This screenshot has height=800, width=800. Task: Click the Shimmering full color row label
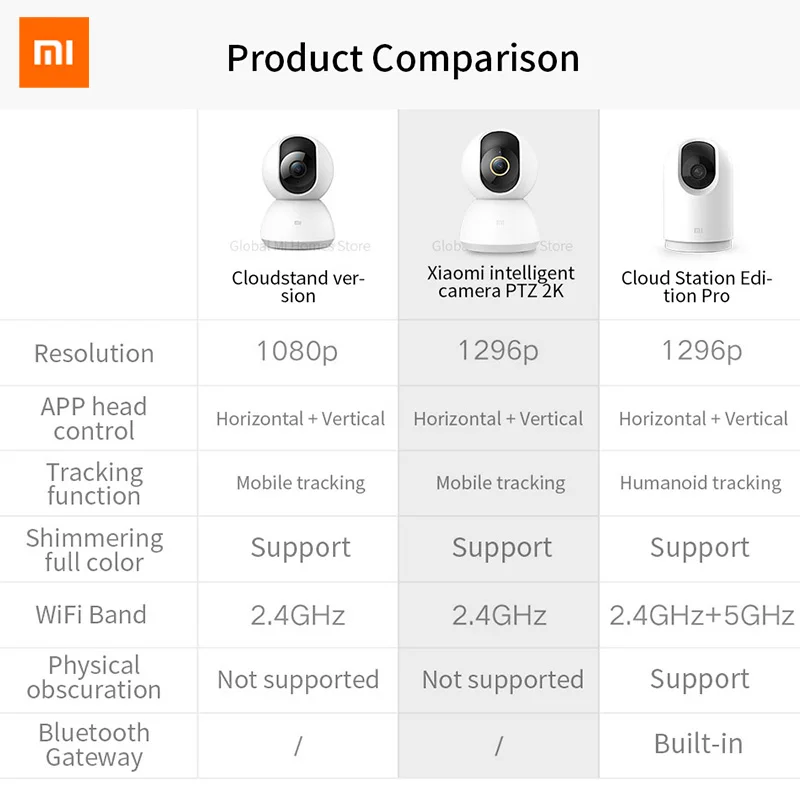tap(94, 550)
